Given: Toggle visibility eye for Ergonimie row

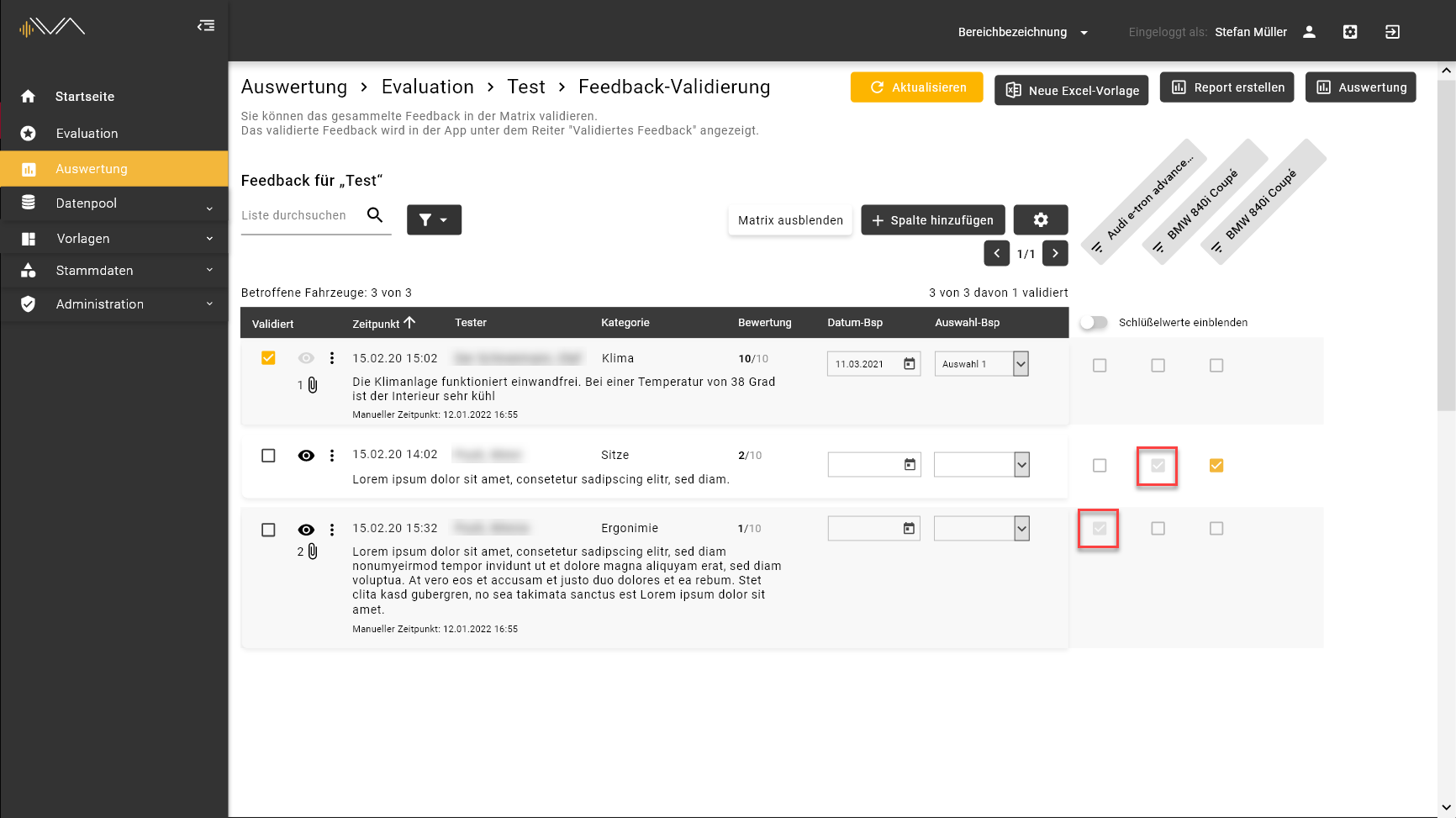Looking at the screenshot, I should pyautogui.click(x=306, y=530).
